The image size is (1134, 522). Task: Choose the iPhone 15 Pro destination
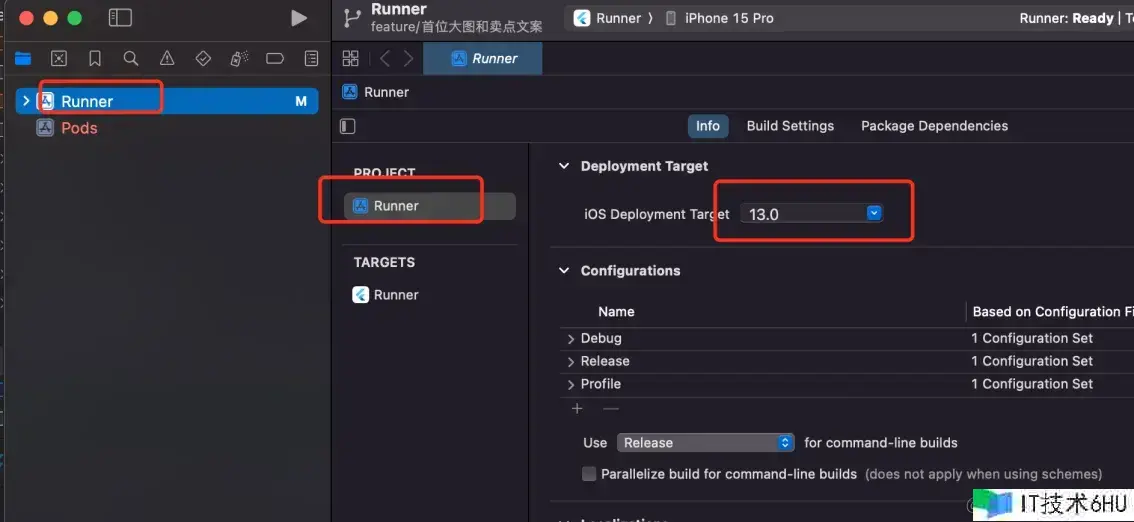pyautogui.click(x=719, y=18)
